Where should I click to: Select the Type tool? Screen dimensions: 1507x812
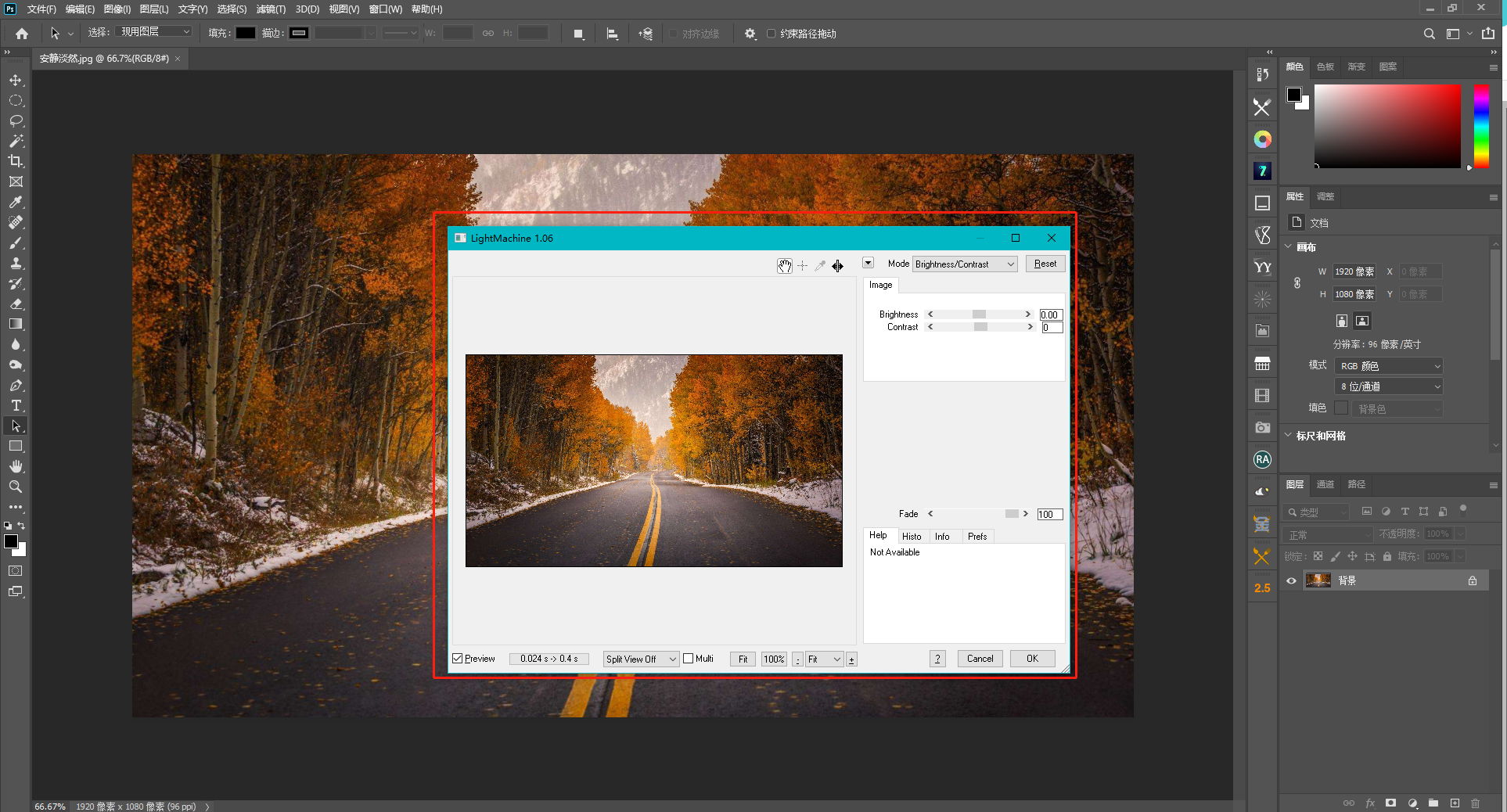click(16, 405)
